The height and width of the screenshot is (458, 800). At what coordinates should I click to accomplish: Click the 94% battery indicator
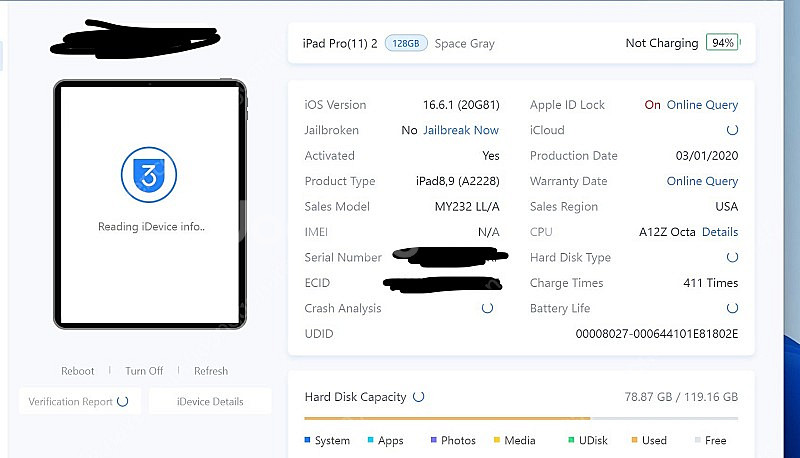click(722, 43)
